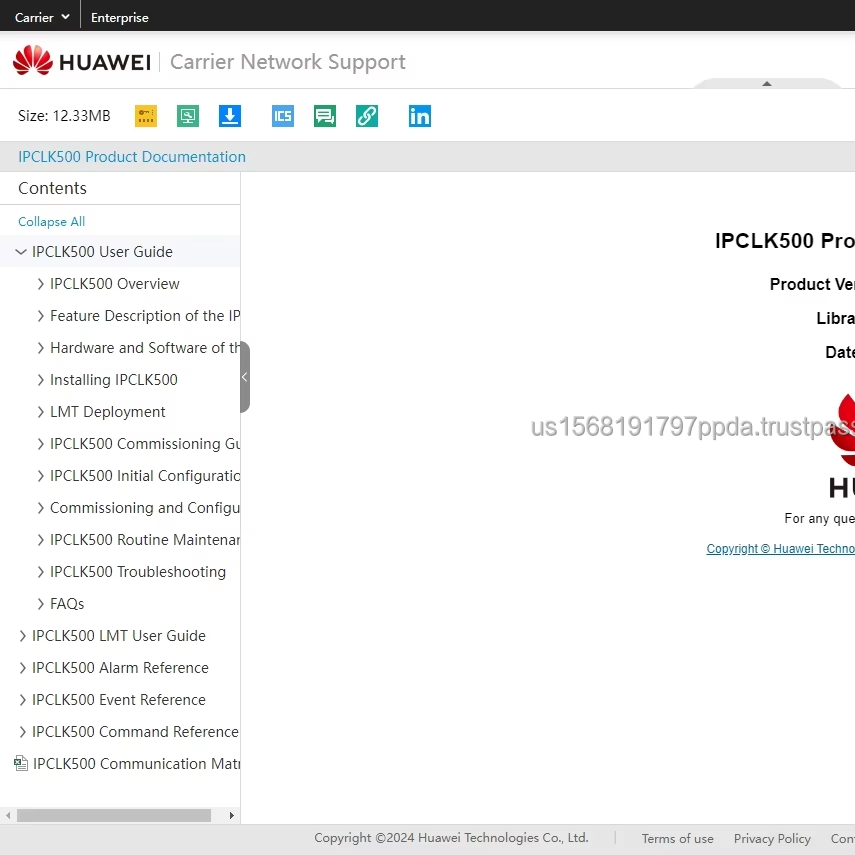The image size is (855, 855).
Task: Expand the FAQs chevron
Action: (x=40, y=604)
